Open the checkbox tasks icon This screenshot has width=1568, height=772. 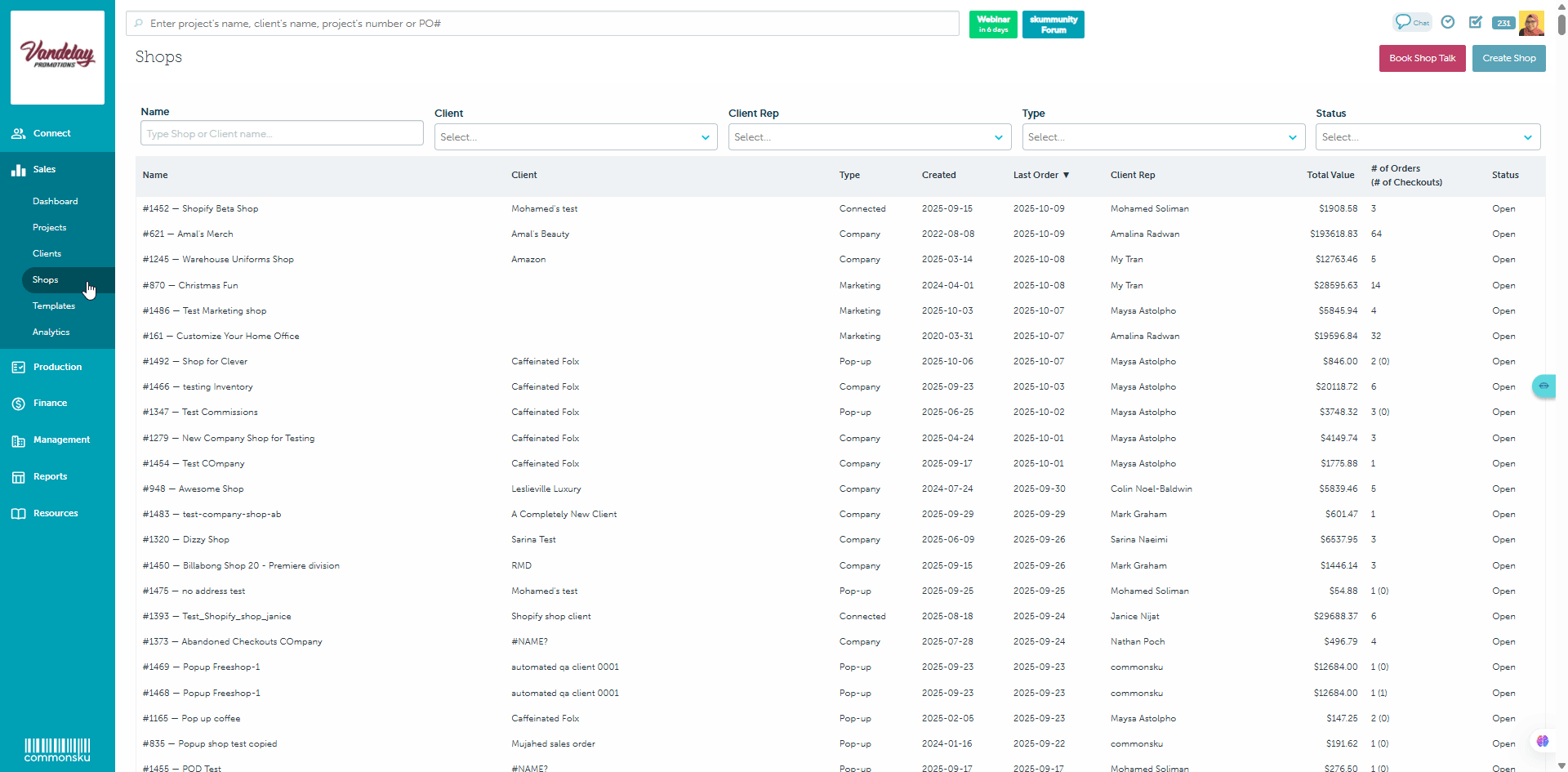click(x=1475, y=22)
